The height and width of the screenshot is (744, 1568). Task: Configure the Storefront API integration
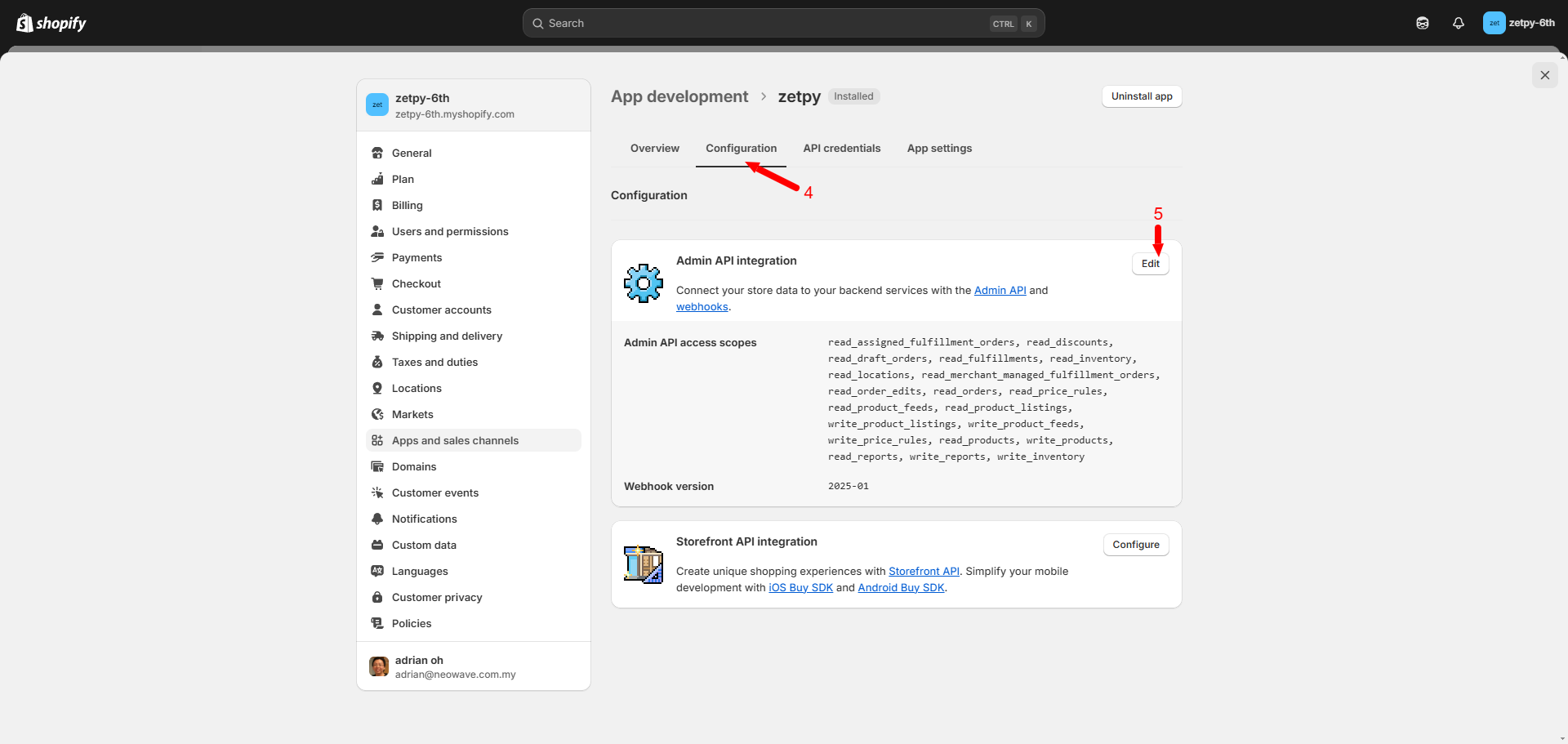1135,545
